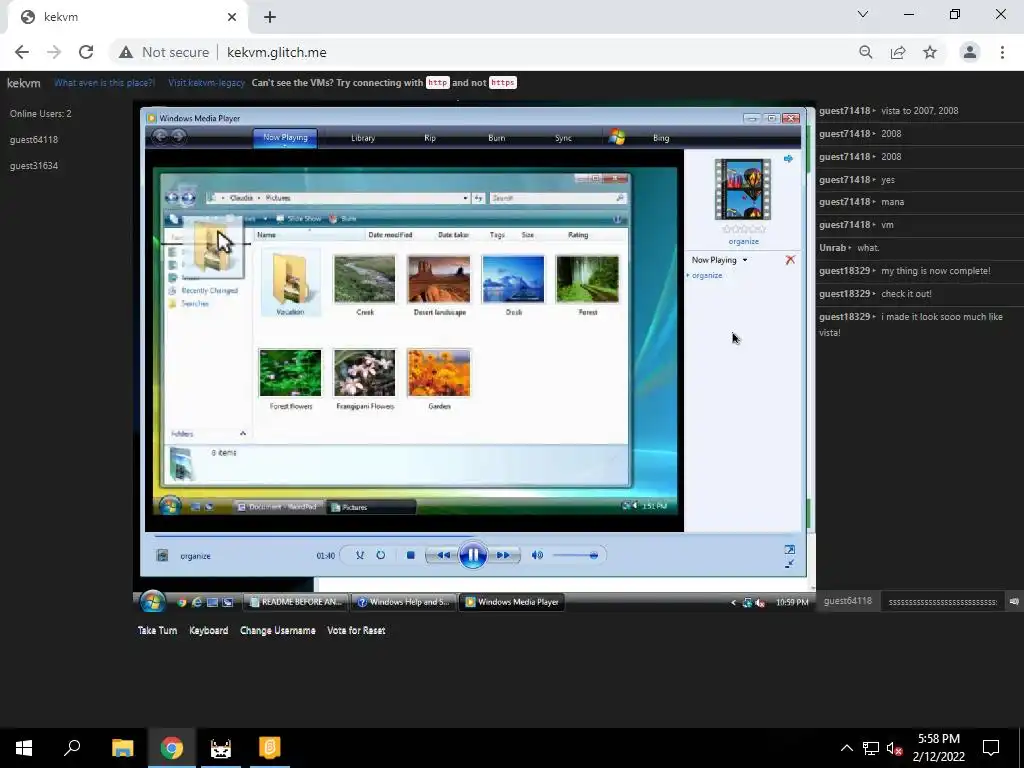Screen dimensions: 1024x768
Task: Open the Bing tab in Media Player
Action: (661, 138)
